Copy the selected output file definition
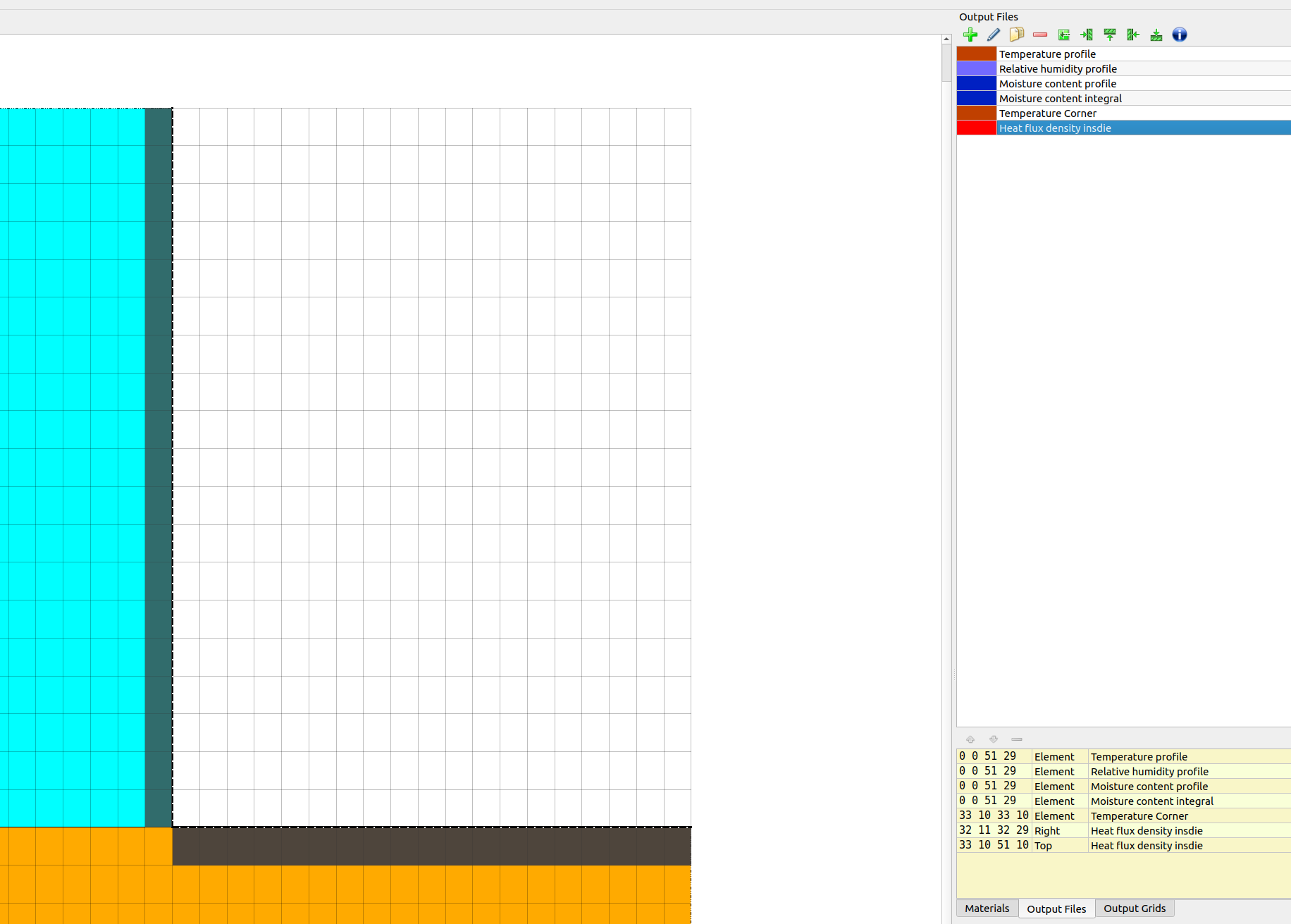 point(1017,35)
